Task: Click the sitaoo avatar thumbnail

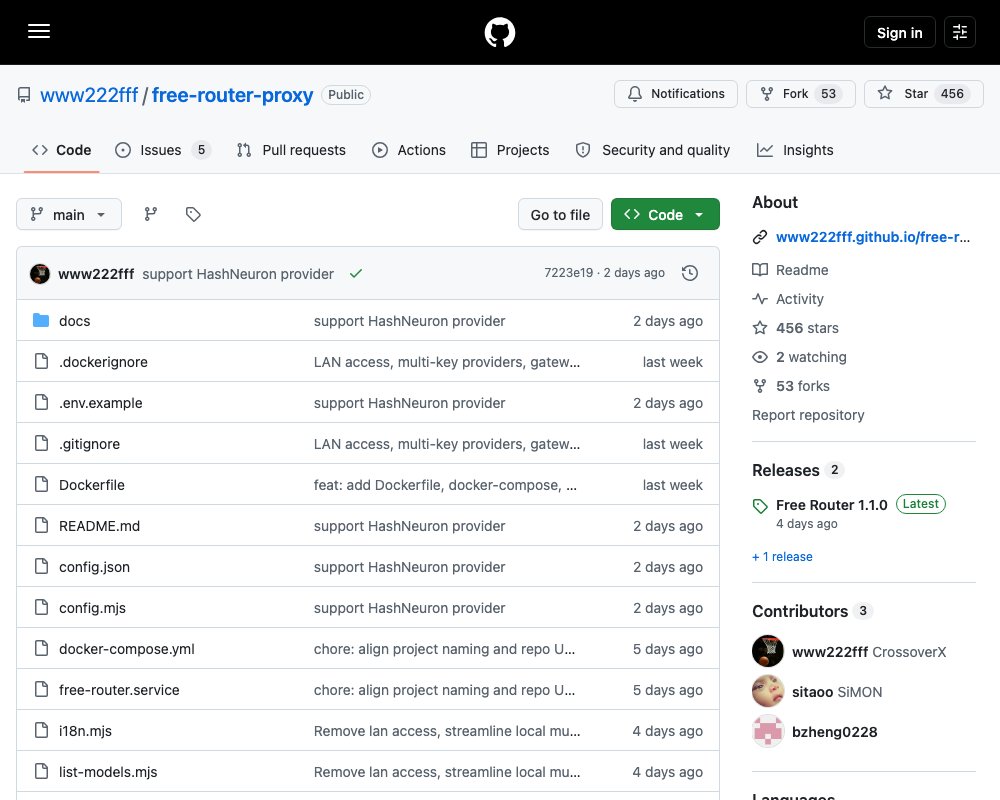Action: pyautogui.click(x=768, y=691)
